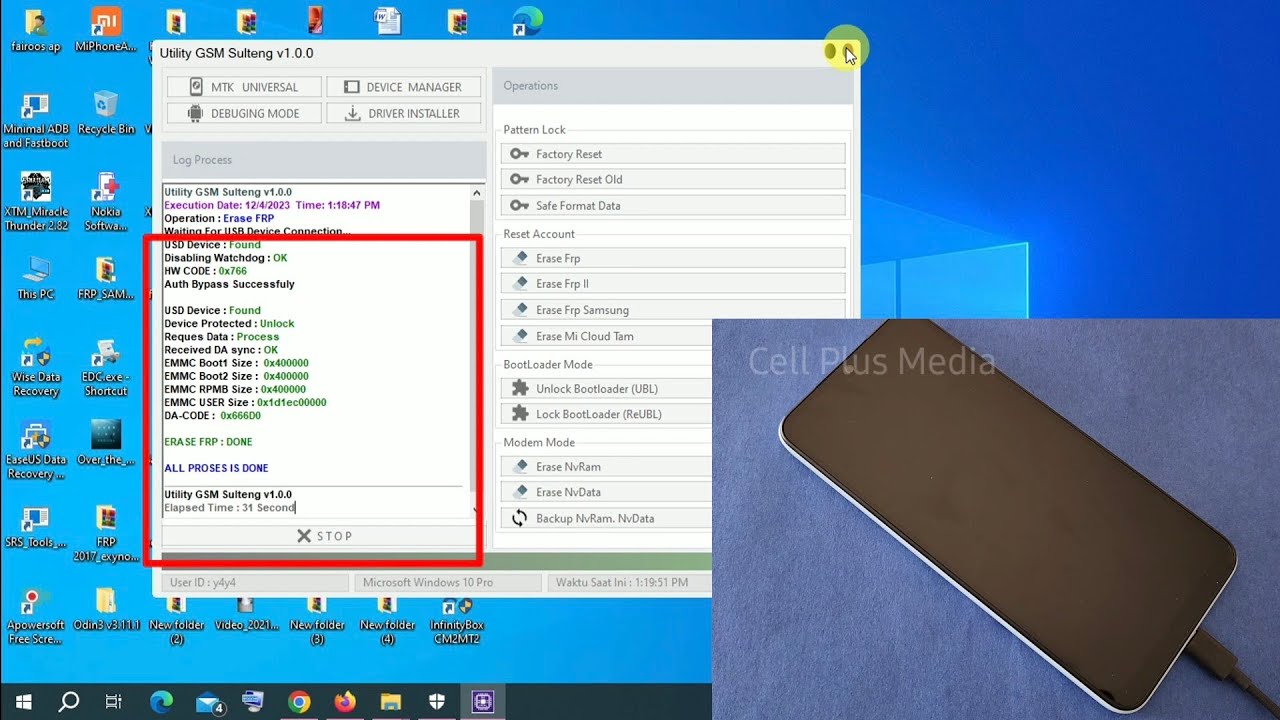Open the Word document icon on desktop

pos(387,21)
